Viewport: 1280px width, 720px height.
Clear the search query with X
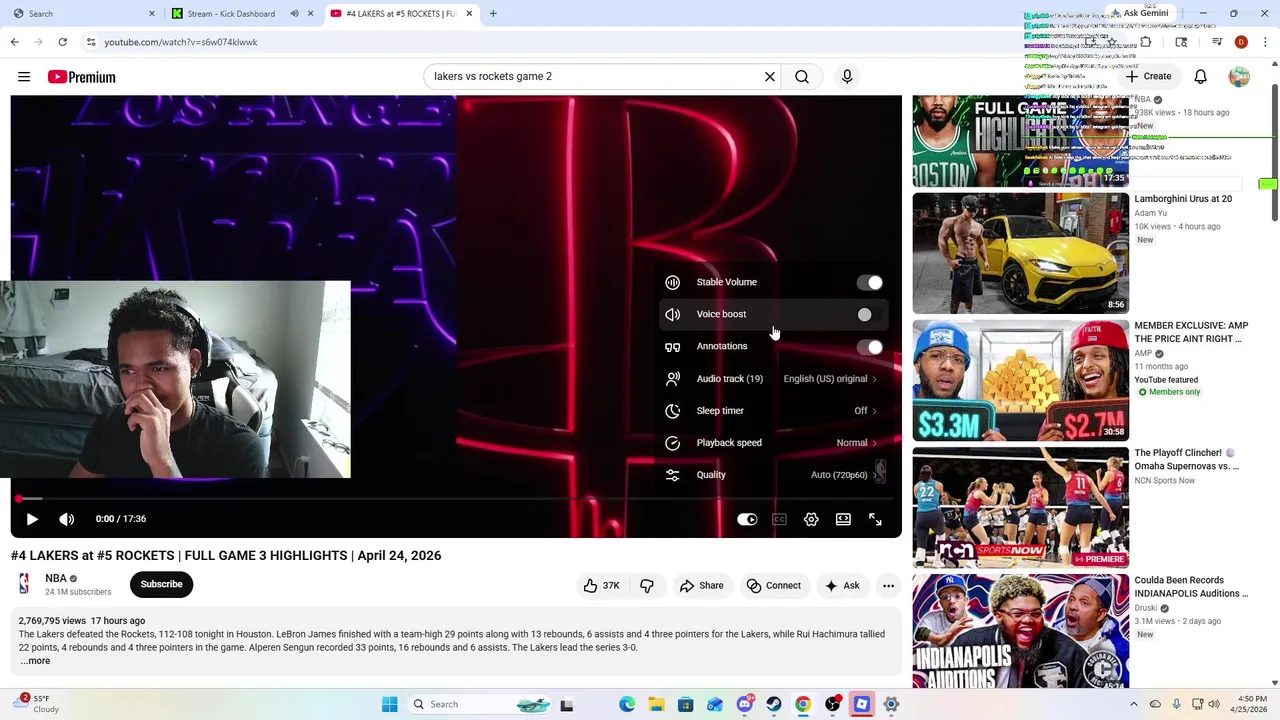(x=770, y=77)
